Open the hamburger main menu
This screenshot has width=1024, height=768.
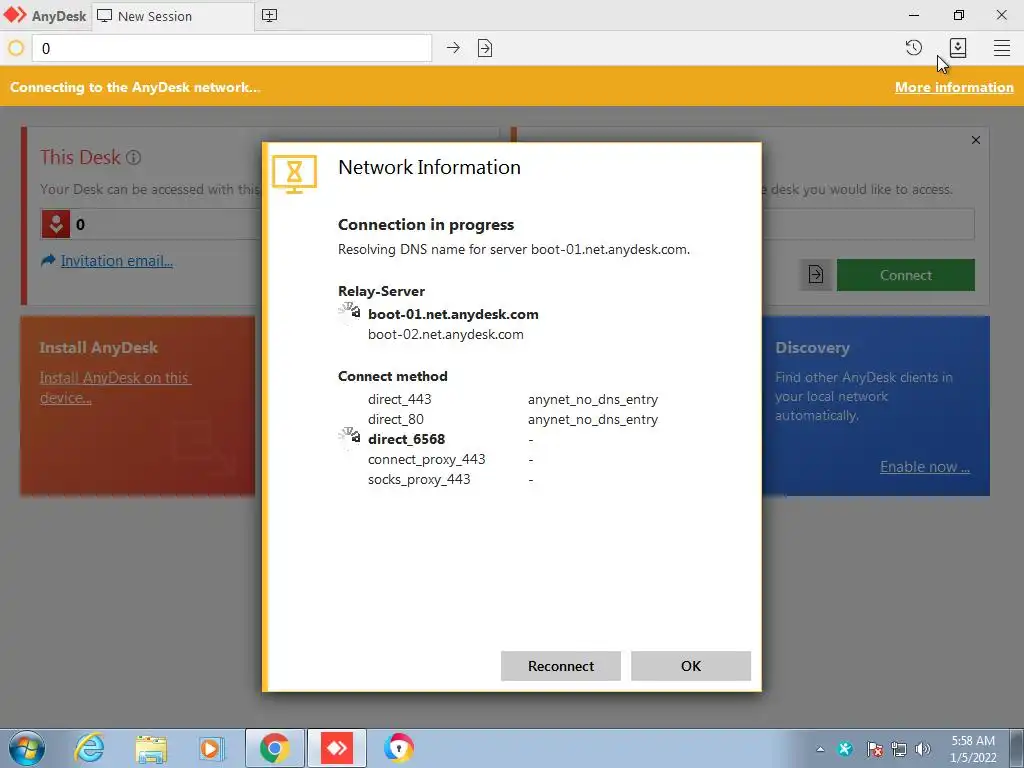click(1002, 48)
